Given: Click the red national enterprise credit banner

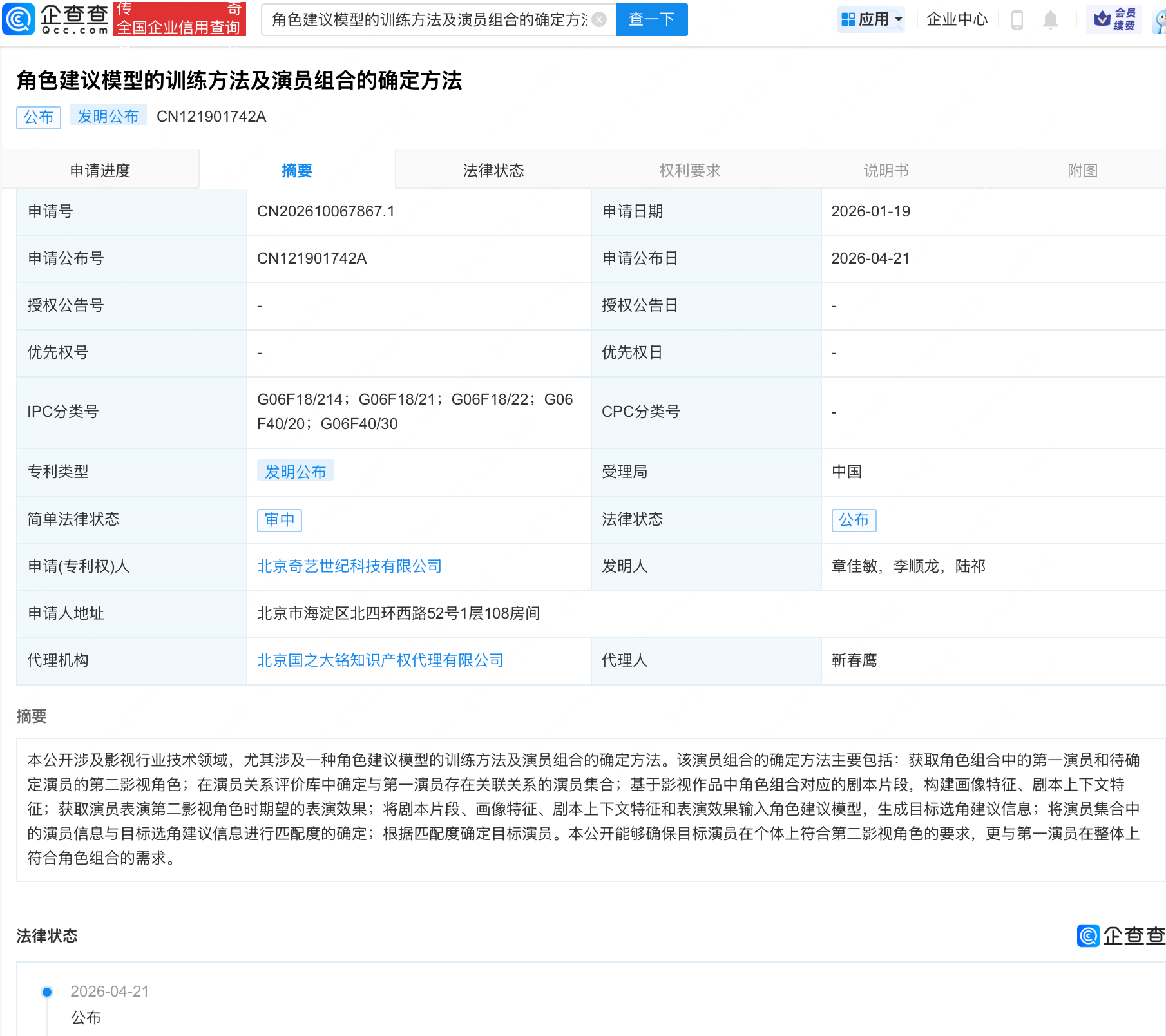Looking at the screenshot, I should (179, 19).
